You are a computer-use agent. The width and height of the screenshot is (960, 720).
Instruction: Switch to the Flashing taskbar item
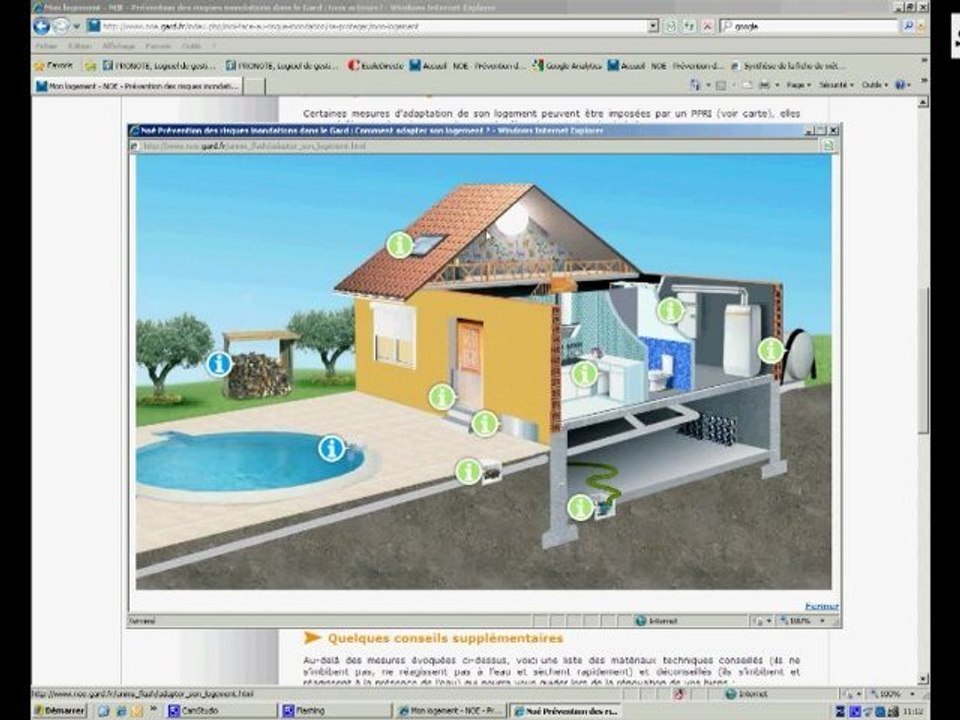(x=335, y=711)
